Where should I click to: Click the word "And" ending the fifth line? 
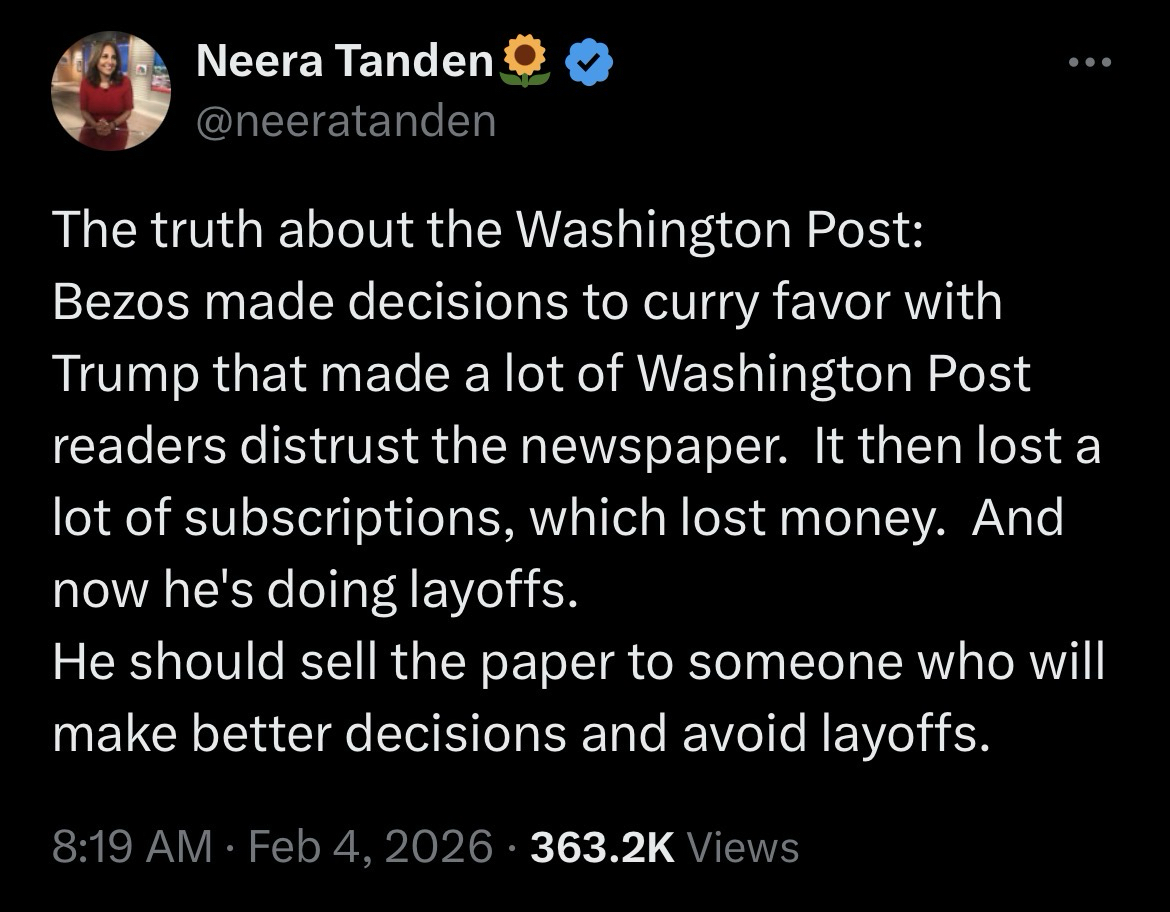[1018, 517]
